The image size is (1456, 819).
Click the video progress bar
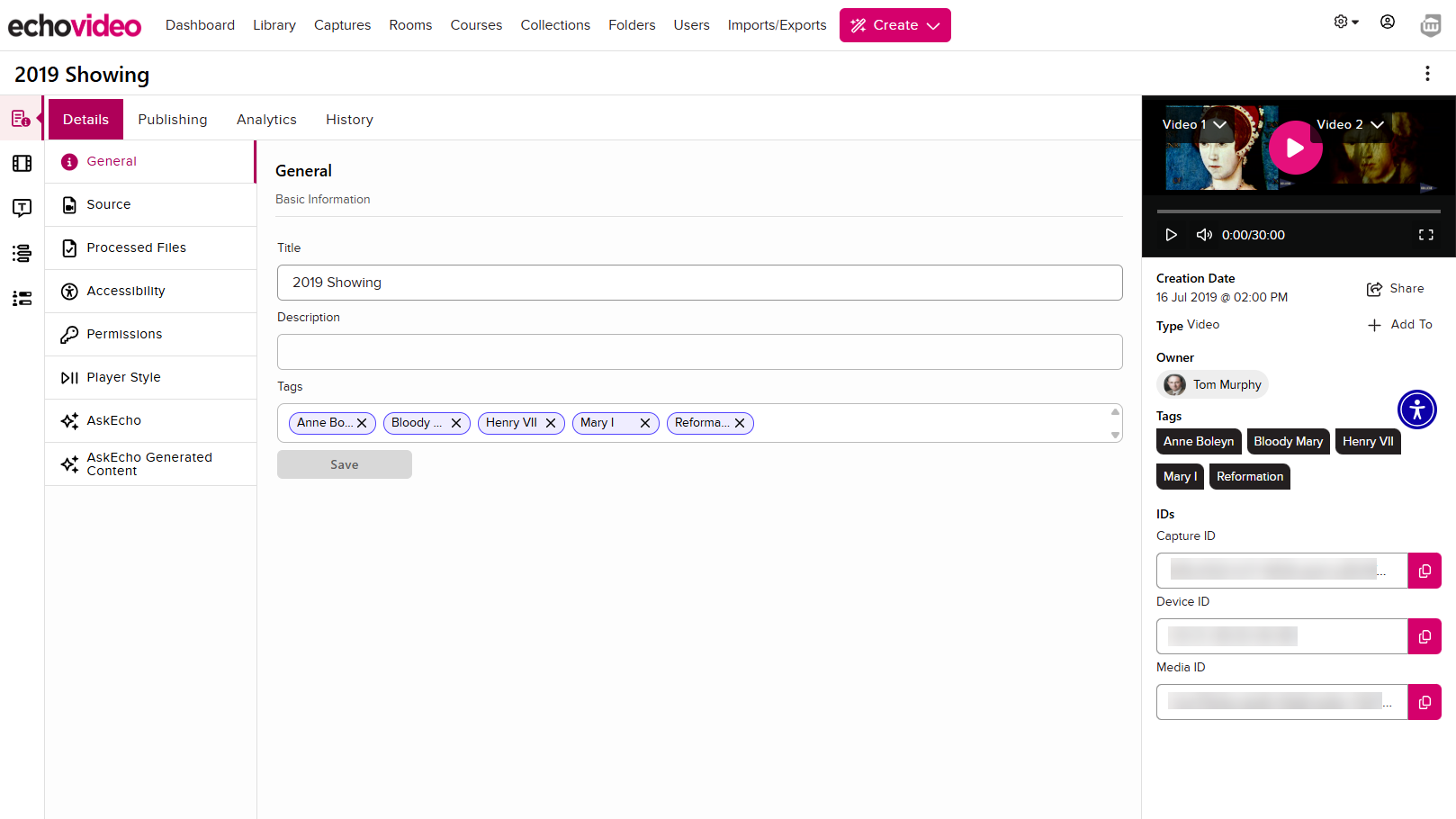[1299, 211]
